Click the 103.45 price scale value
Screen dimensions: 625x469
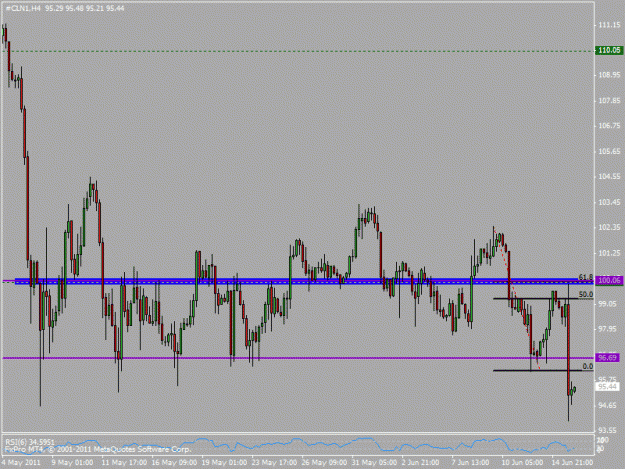[x=609, y=202]
